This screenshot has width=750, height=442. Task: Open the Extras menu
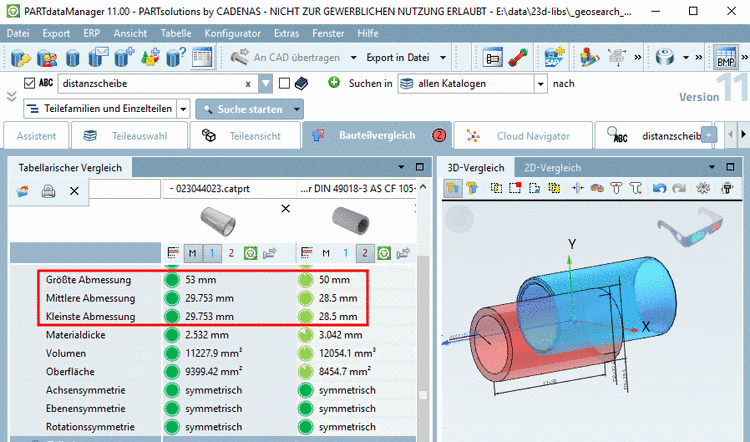[287, 33]
